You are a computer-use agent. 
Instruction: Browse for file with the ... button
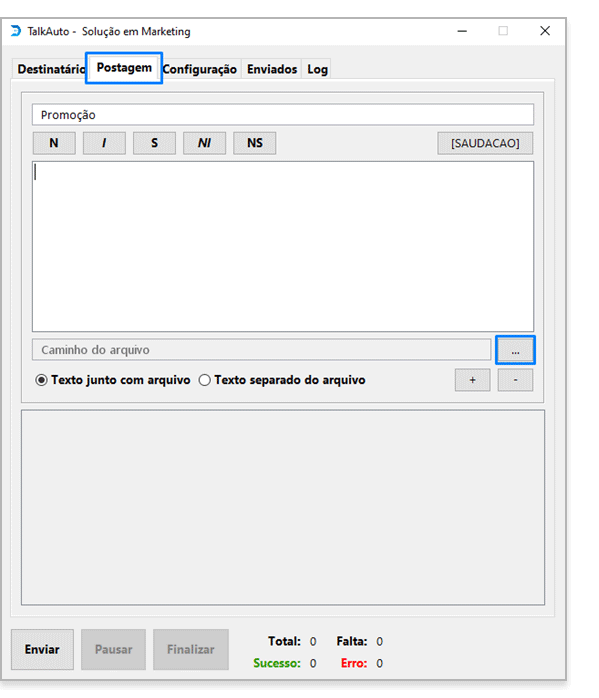[515, 350]
